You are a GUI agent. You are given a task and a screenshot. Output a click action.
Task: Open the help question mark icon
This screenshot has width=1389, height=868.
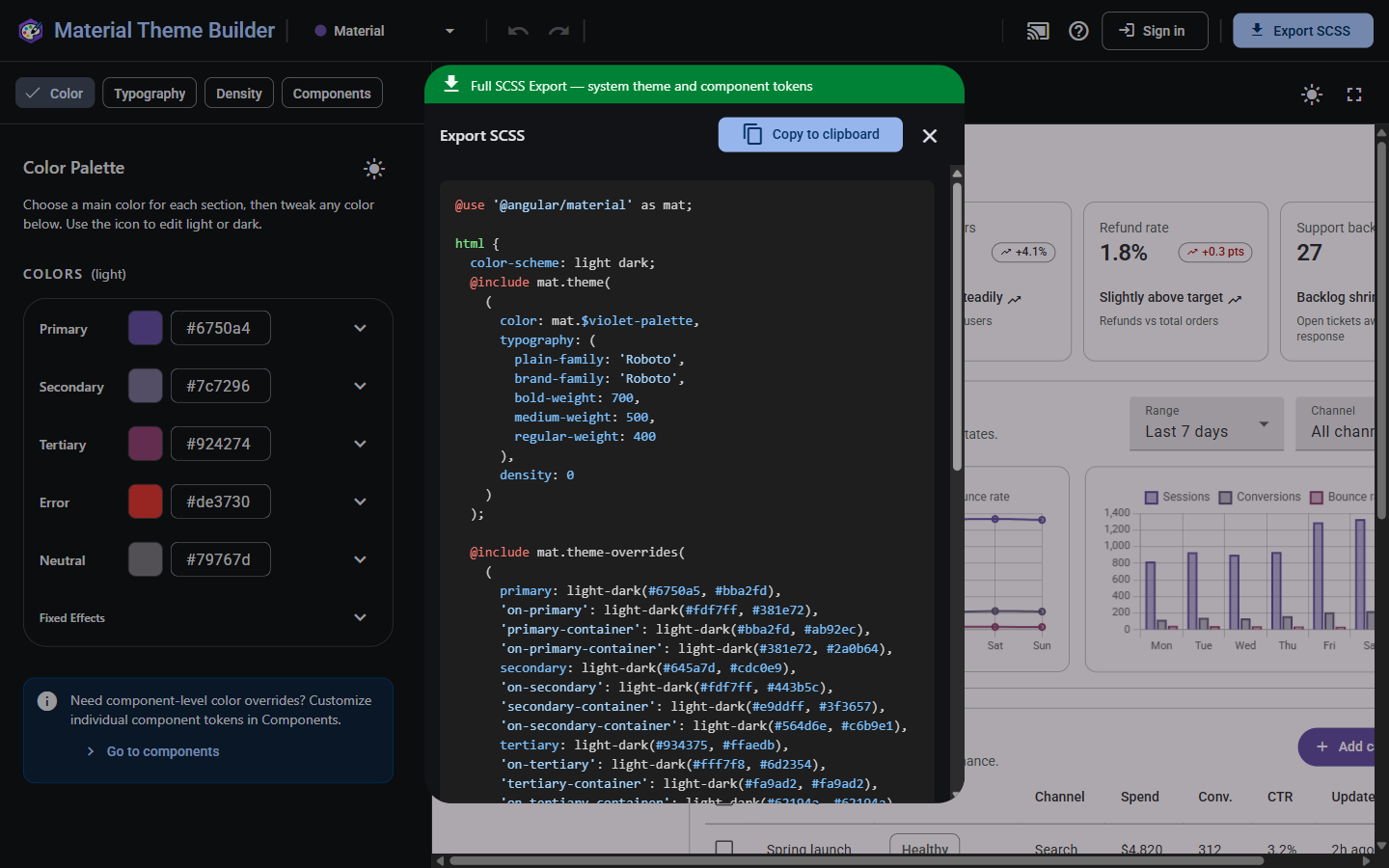click(x=1078, y=31)
